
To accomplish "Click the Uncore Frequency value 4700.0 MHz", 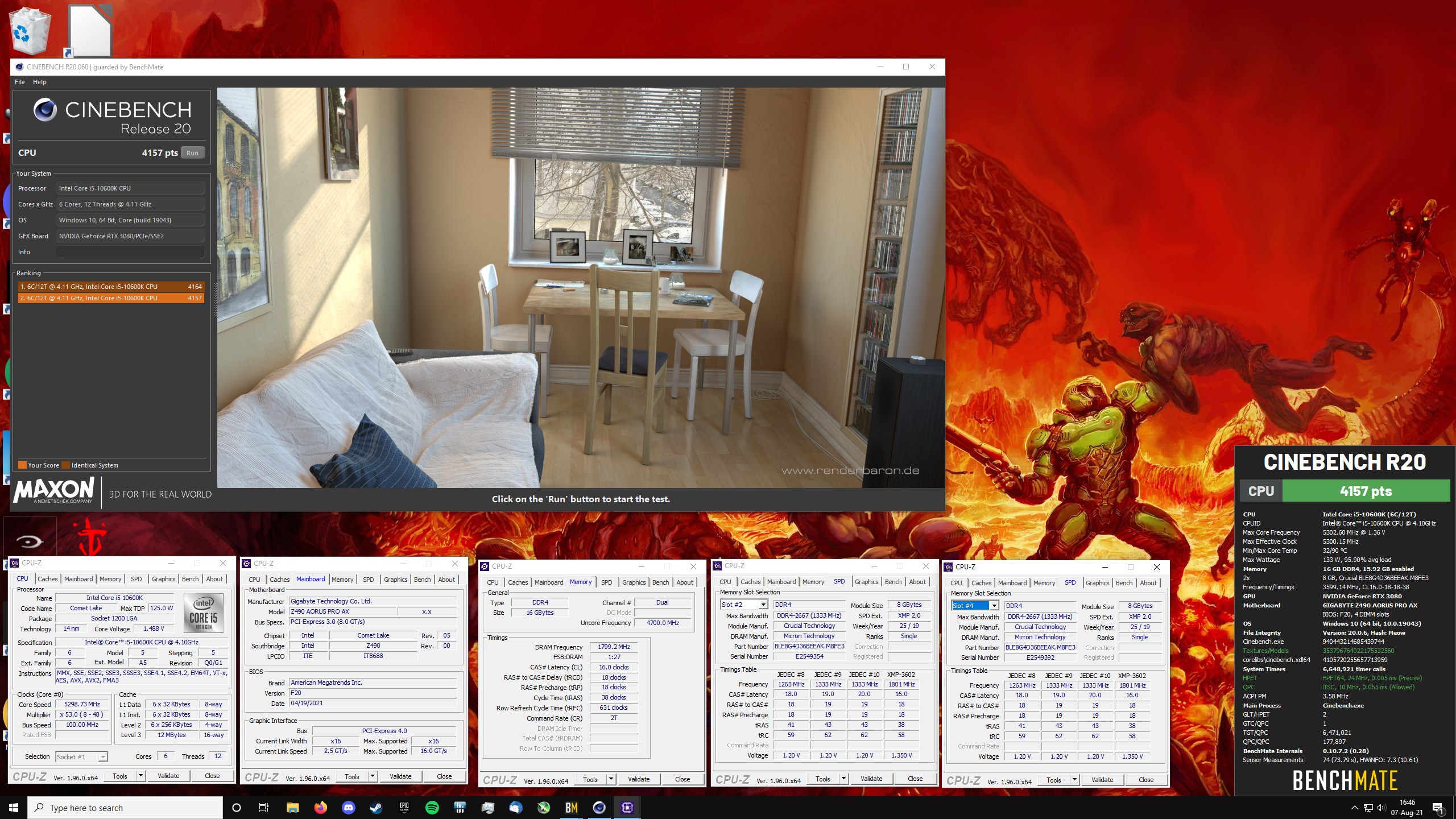I will pos(663,623).
